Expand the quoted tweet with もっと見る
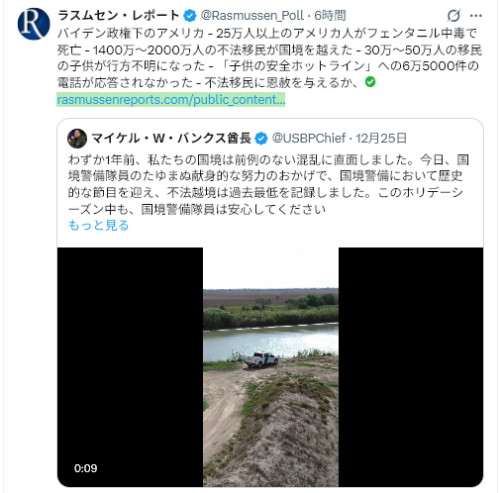The height and width of the screenshot is (493, 500). point(98,226)
